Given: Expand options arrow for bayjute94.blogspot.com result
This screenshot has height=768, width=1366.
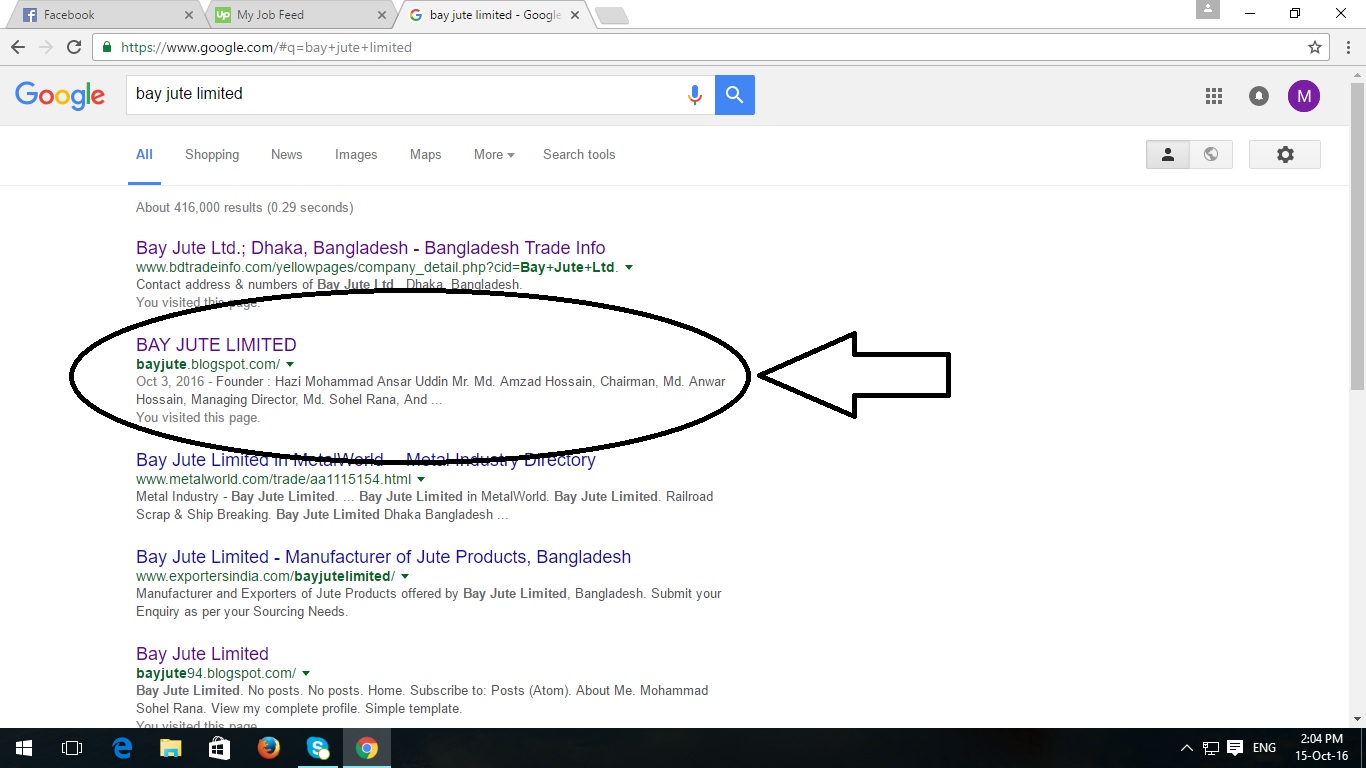Looking at the screenshot, I should 306,674.
